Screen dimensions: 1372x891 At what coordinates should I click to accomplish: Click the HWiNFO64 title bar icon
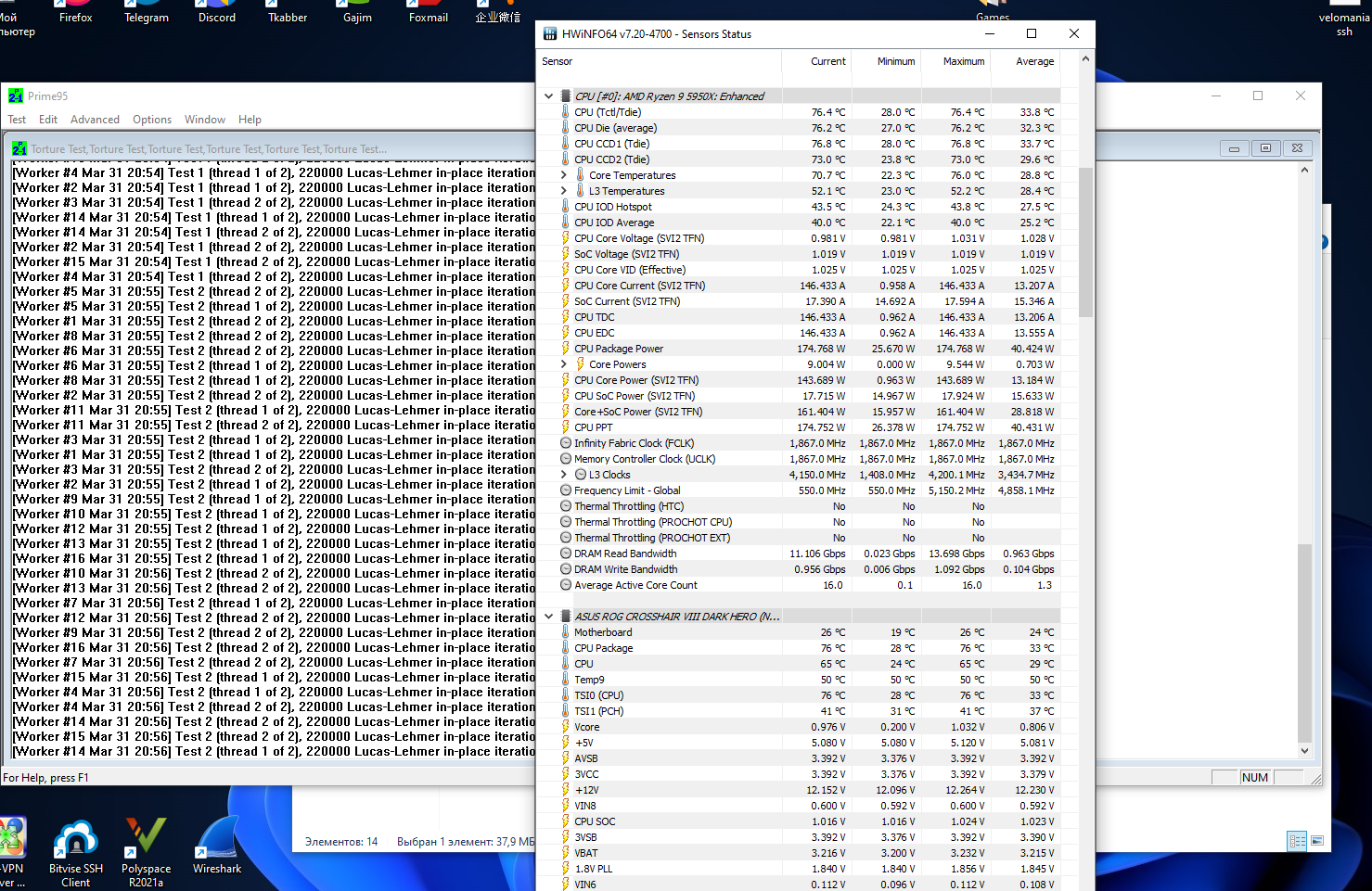(x=548, y=34)
